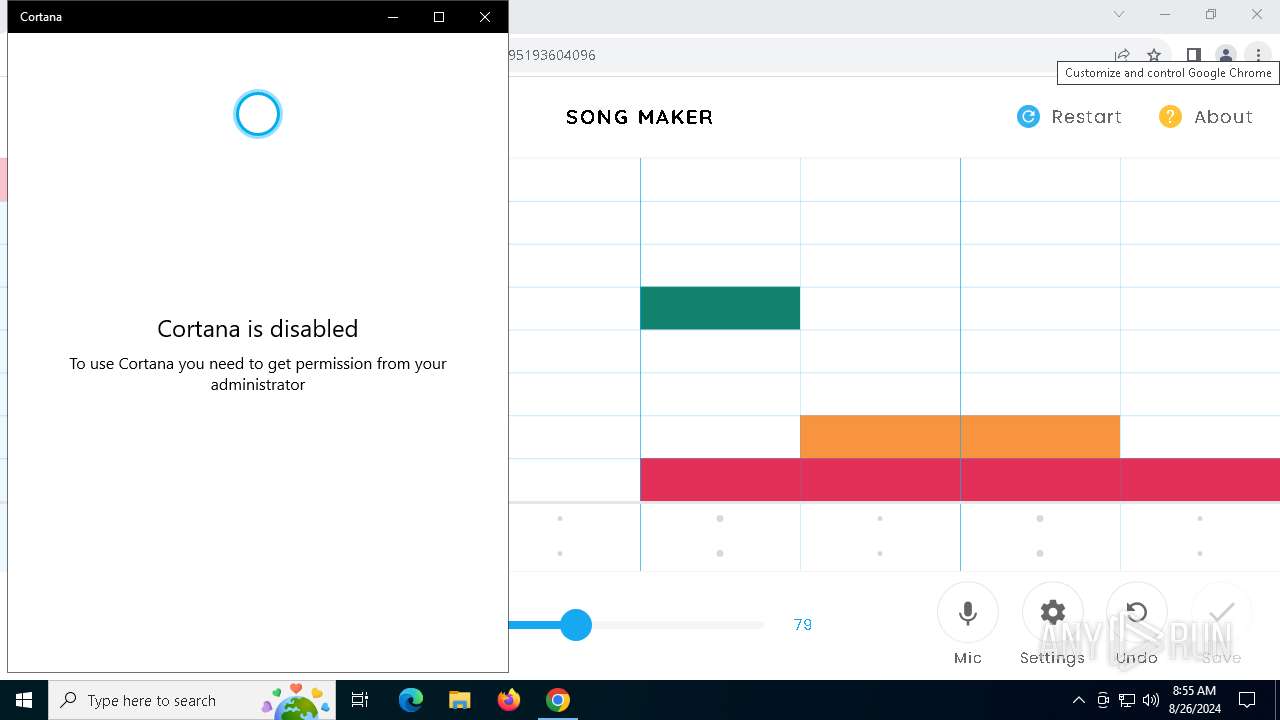Switch to Chrome taskbar icon
Screen dimensions: 1280x720
[x=557, y=700]
